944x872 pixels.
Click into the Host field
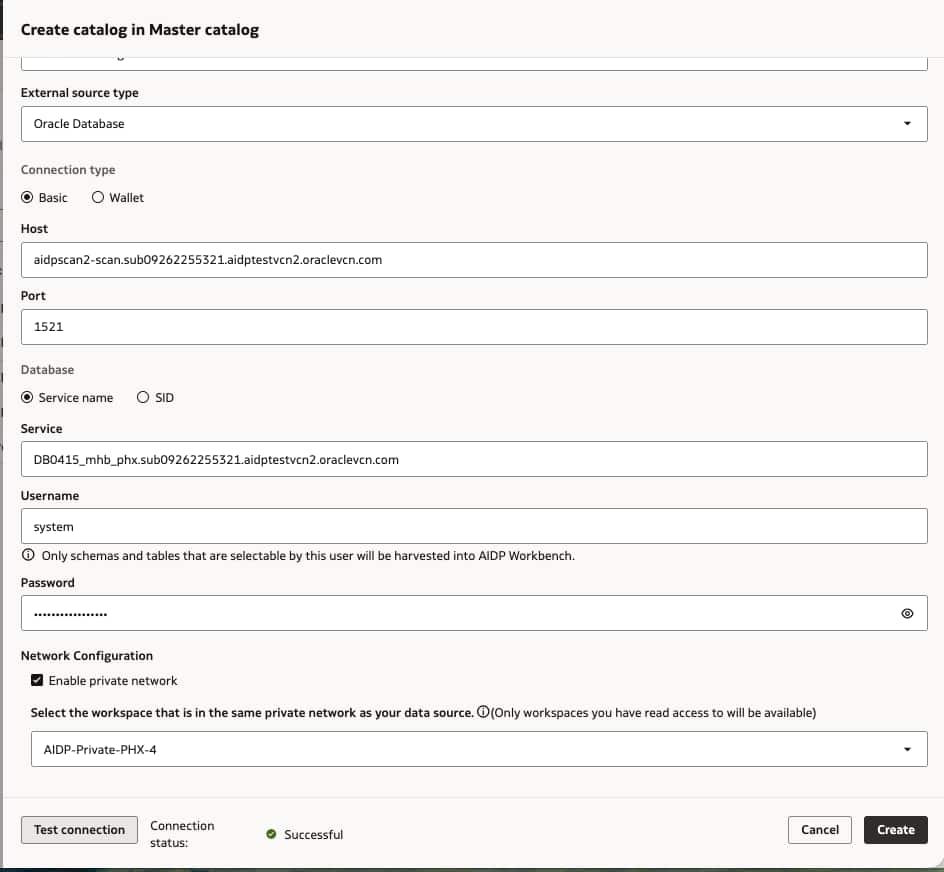pyautogui.click(x=474, y=260)
